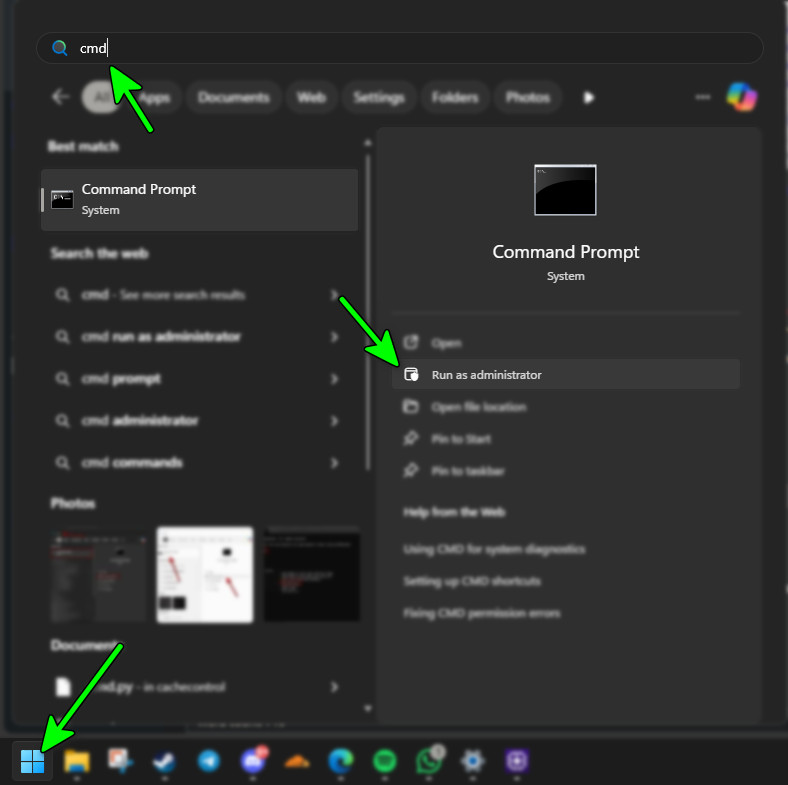Click the Open action icon
Image resolution: width=788 pixels, height=785 pixels.
click(x=411, y=342)
